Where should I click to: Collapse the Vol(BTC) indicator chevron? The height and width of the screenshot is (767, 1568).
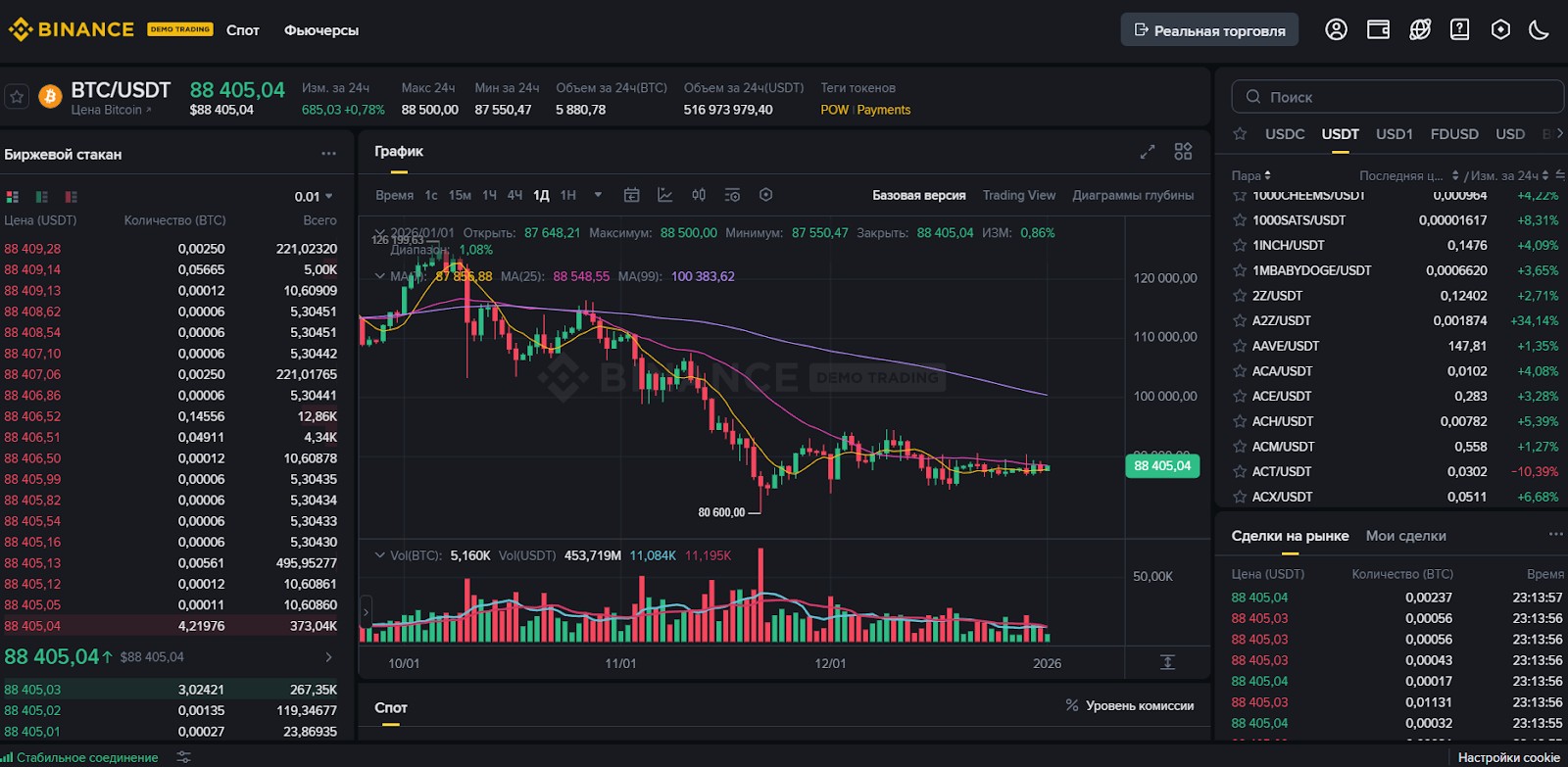[380, 555]
